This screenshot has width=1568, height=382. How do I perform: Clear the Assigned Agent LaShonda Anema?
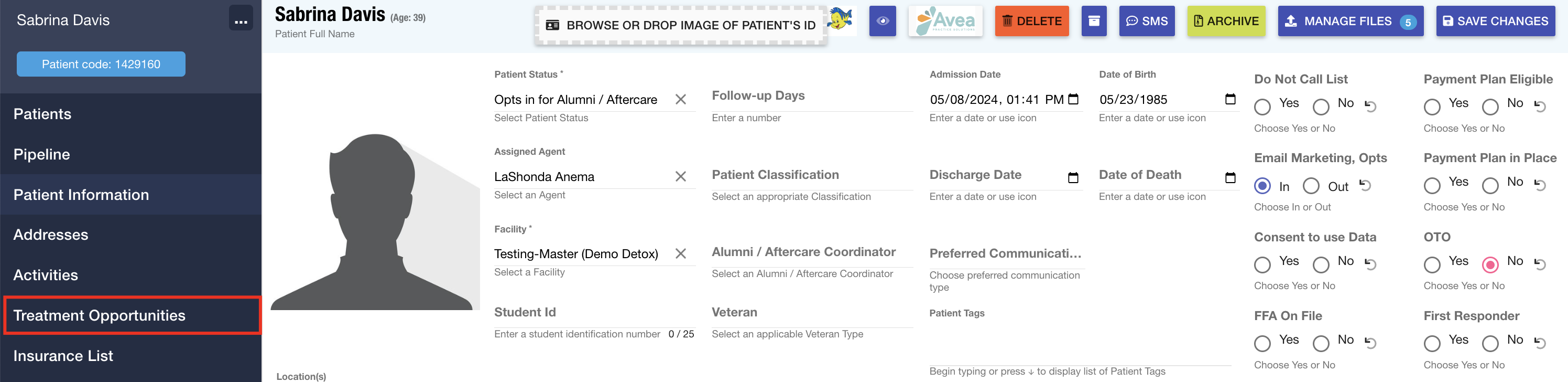pyautogui.click(x=681, y=177)
